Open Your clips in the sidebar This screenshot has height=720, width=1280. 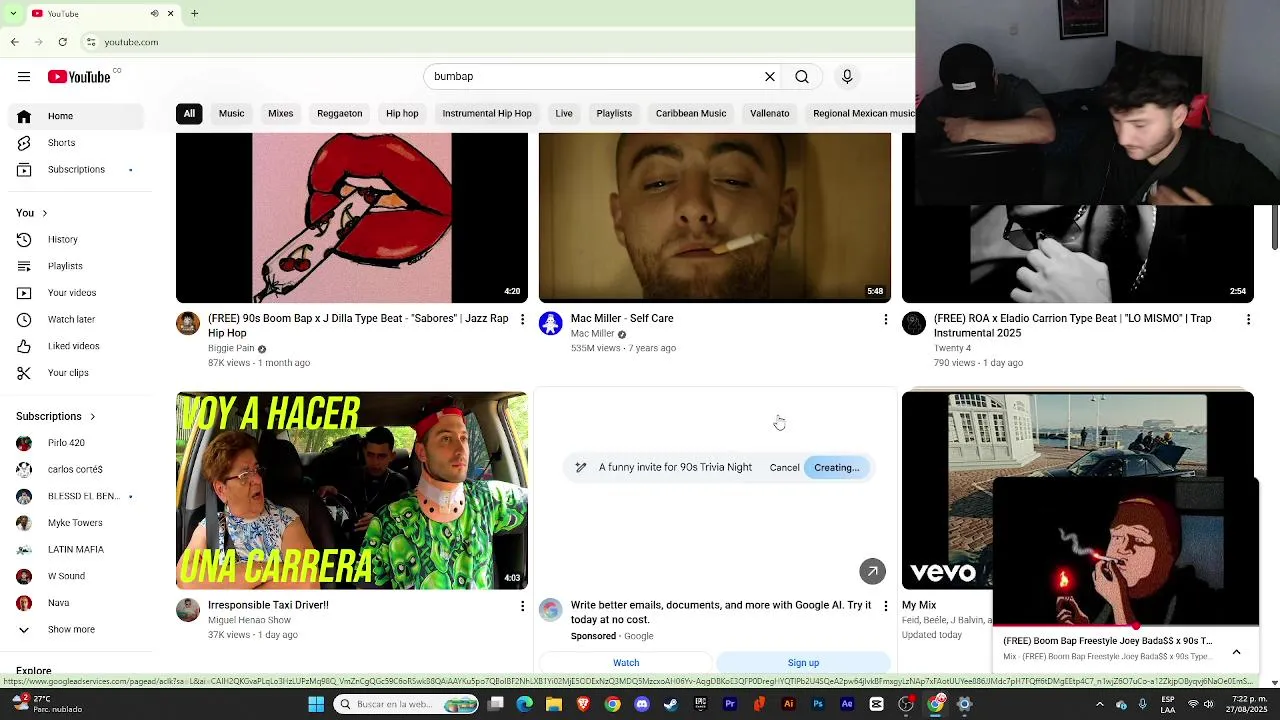point(76,373)
